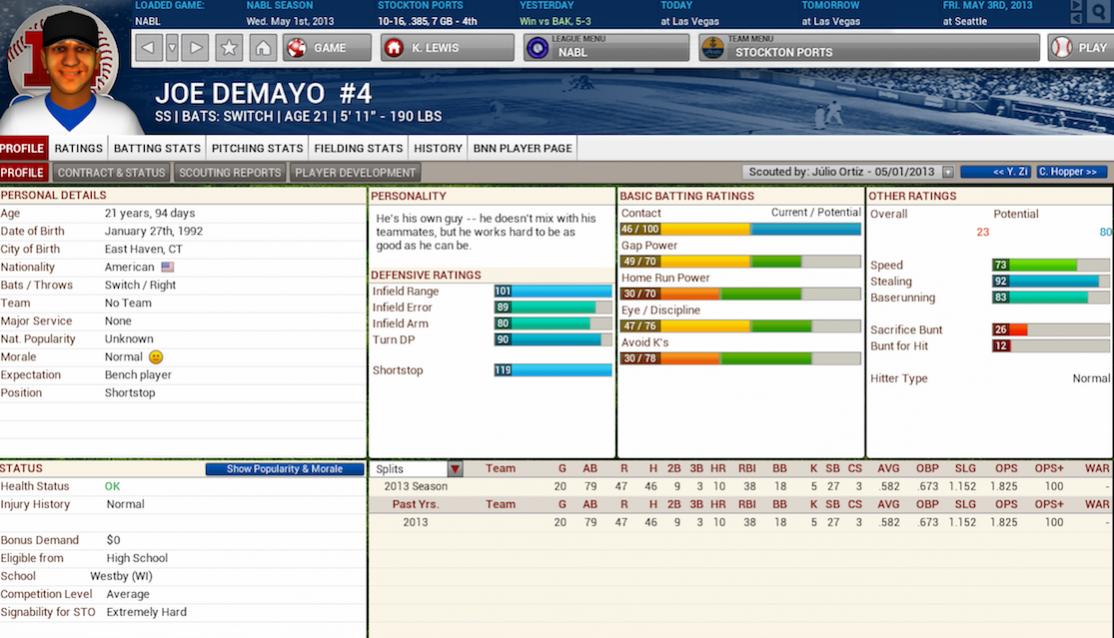
Task: Click the home screen icon
Action: point(262,46)
